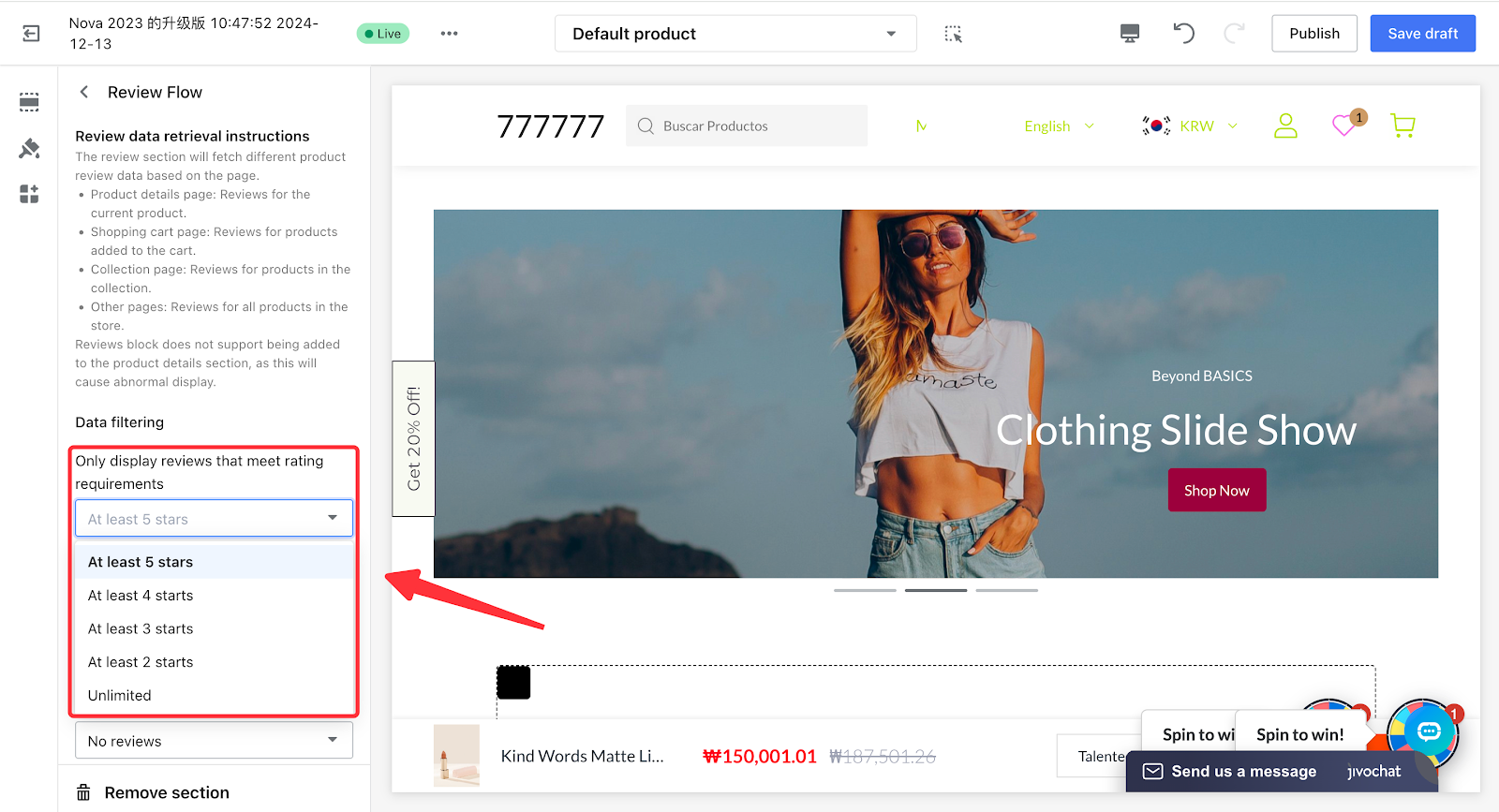Click the exit editor icon

(31, 34)
